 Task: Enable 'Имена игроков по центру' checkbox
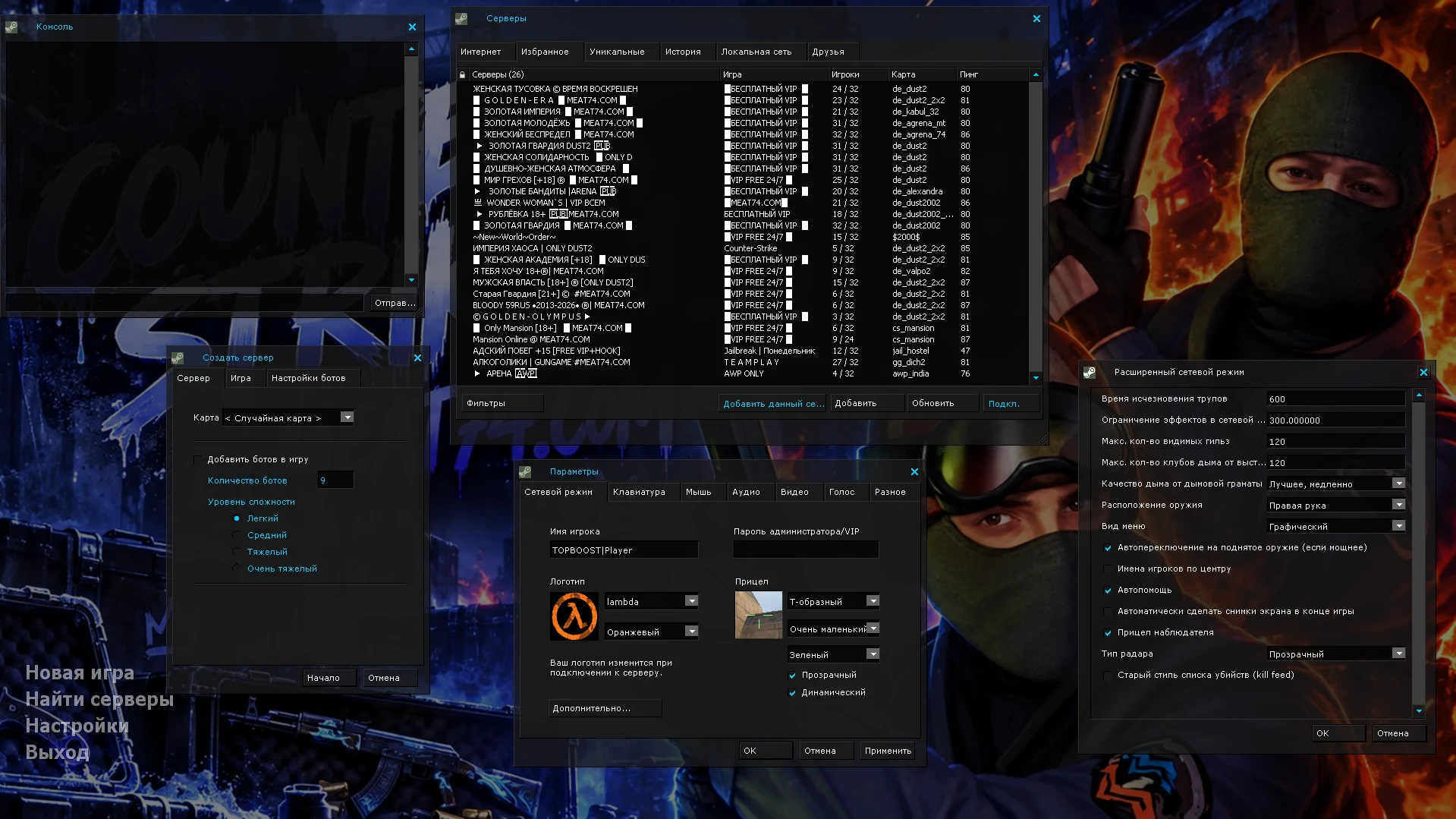click(x=1108, y=569)
